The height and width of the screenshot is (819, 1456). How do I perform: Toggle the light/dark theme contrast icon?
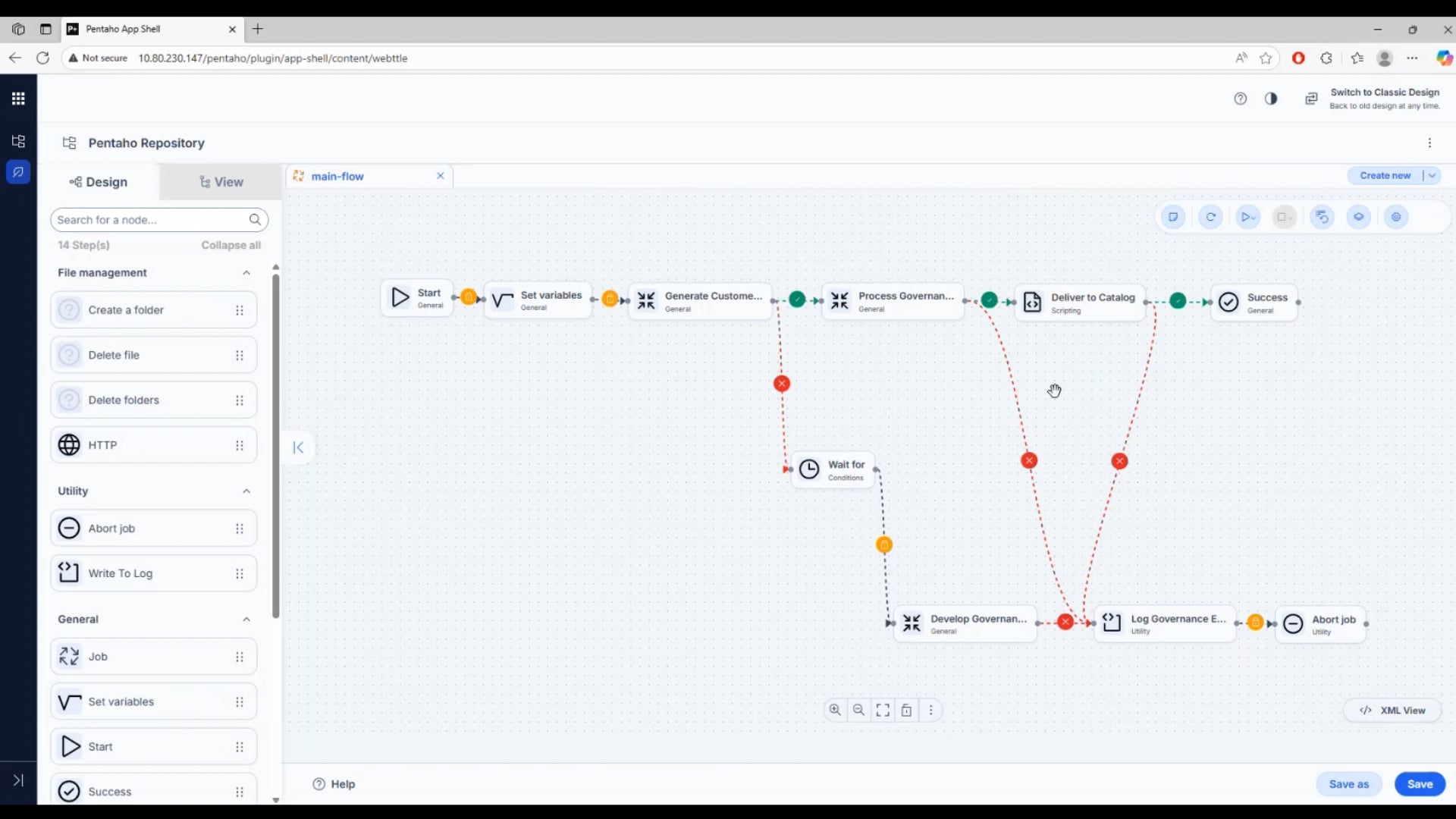[x=1271, y=99]
